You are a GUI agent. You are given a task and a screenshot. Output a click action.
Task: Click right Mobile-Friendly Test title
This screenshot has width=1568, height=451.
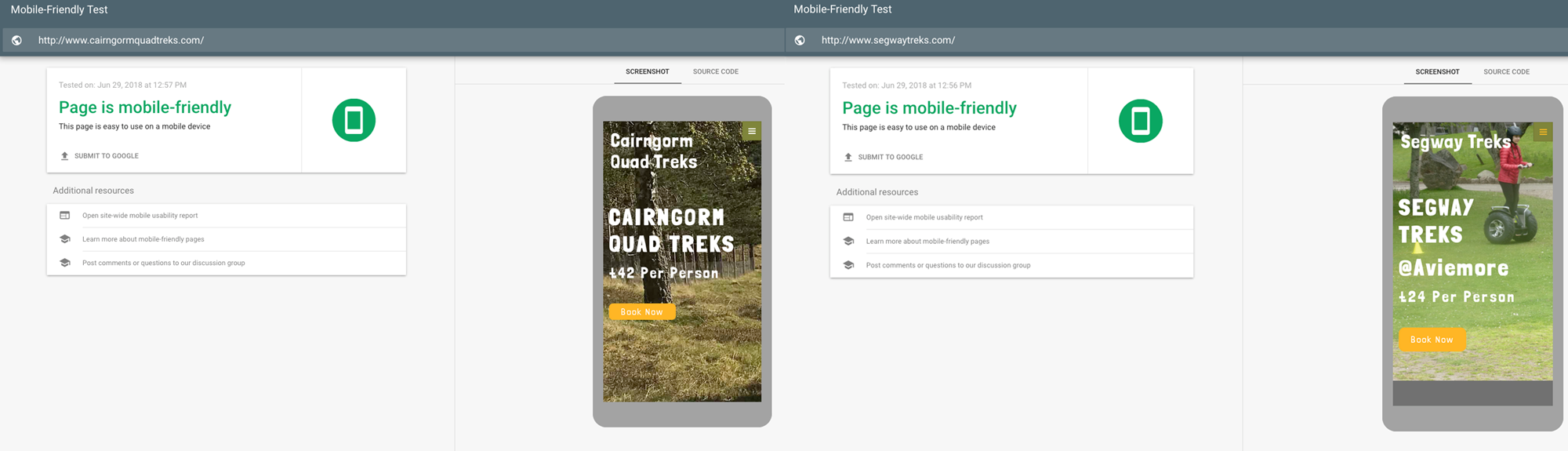(842, 9)
